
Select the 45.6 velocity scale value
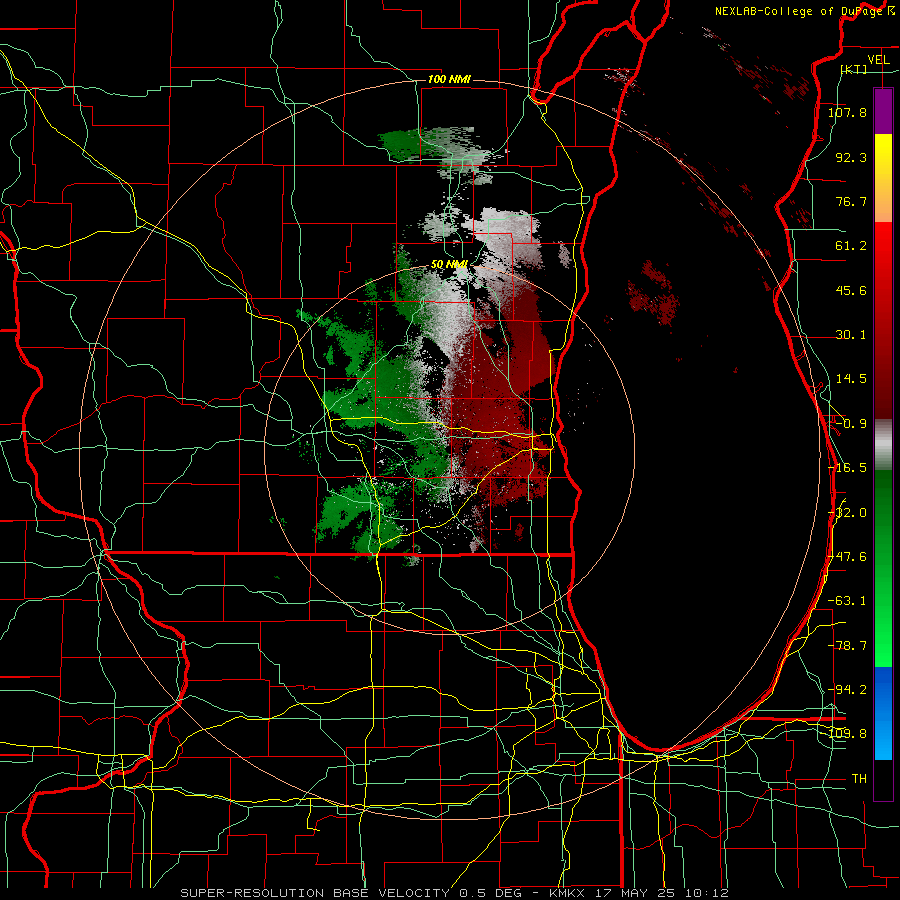851,290
